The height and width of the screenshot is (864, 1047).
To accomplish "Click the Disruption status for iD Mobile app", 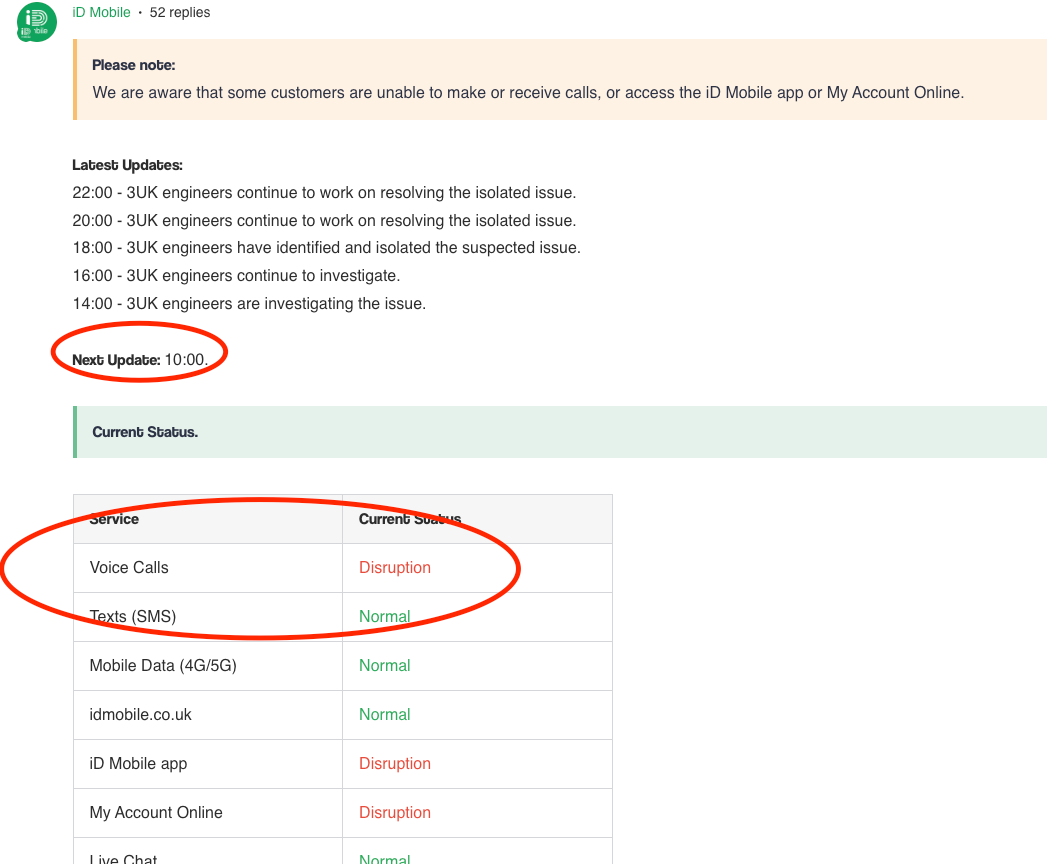I will click(x=395, y=763).
